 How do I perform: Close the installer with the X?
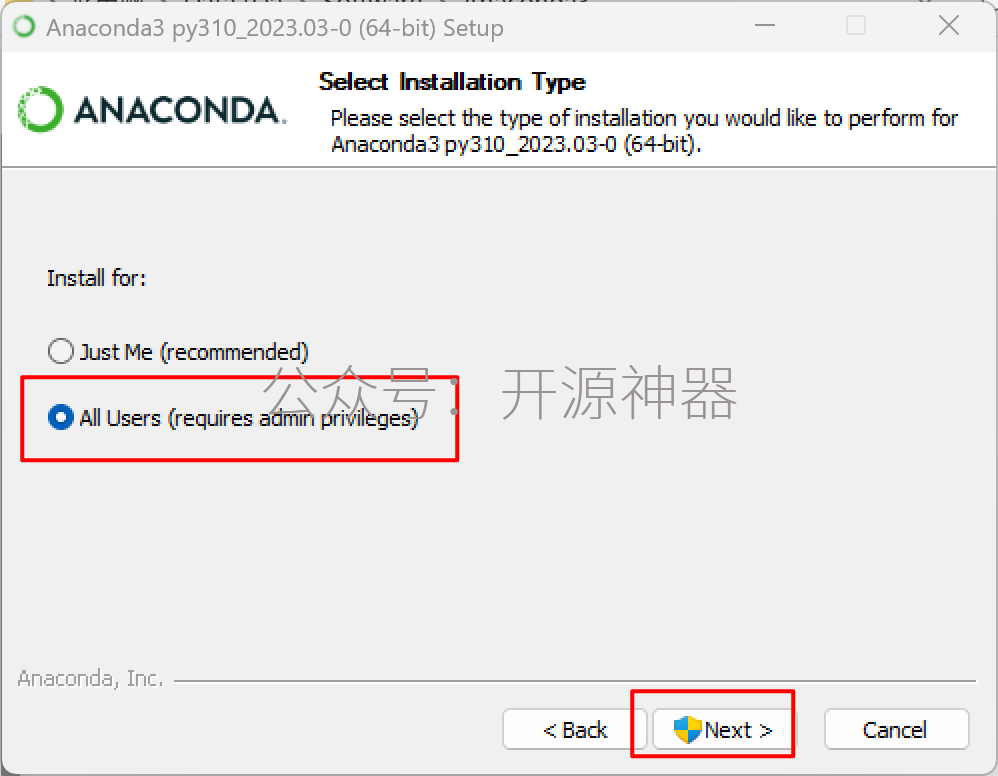tap(949, 25)
